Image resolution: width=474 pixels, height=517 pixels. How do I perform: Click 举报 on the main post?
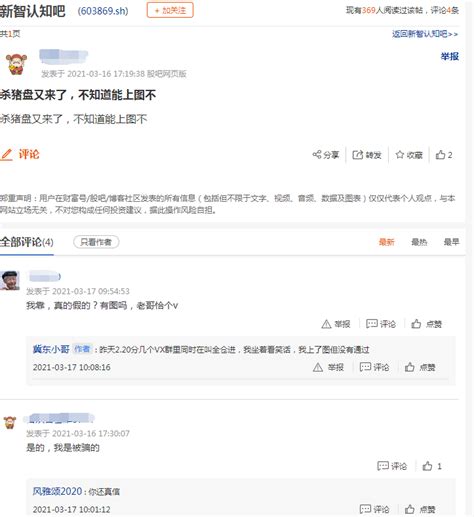coord(450,57)
